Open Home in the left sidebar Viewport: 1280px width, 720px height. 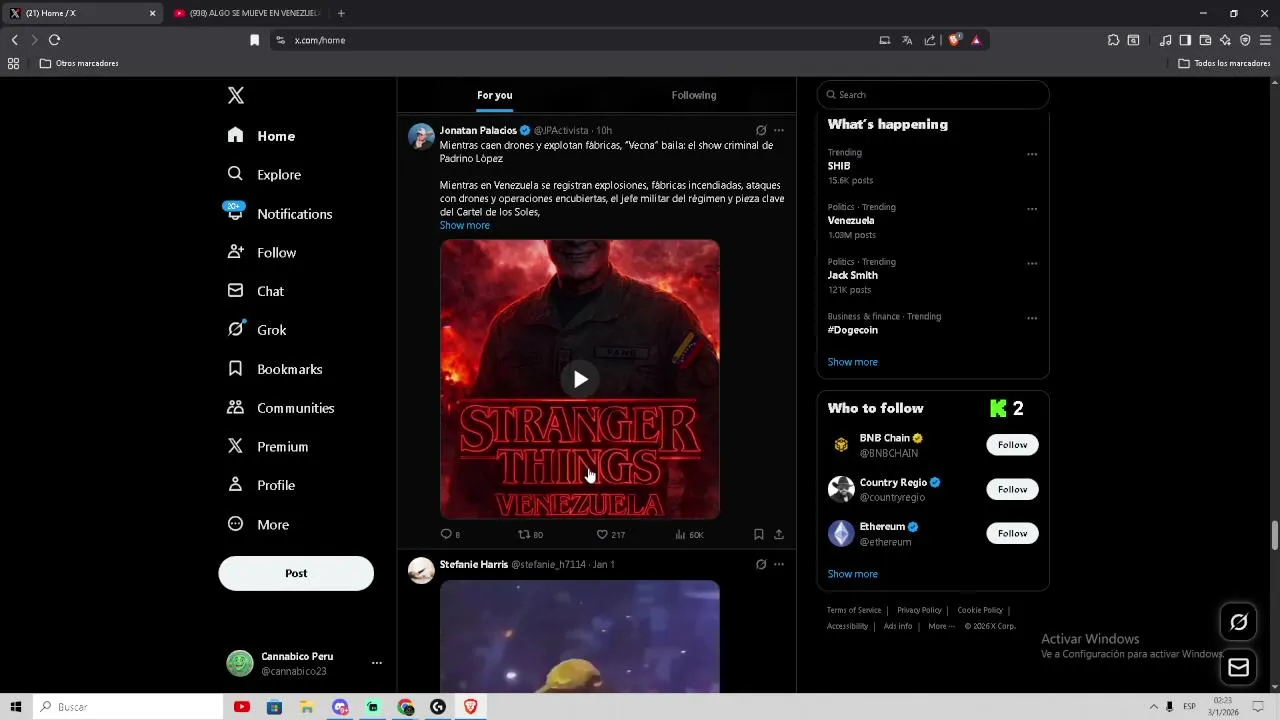(262, 136)
